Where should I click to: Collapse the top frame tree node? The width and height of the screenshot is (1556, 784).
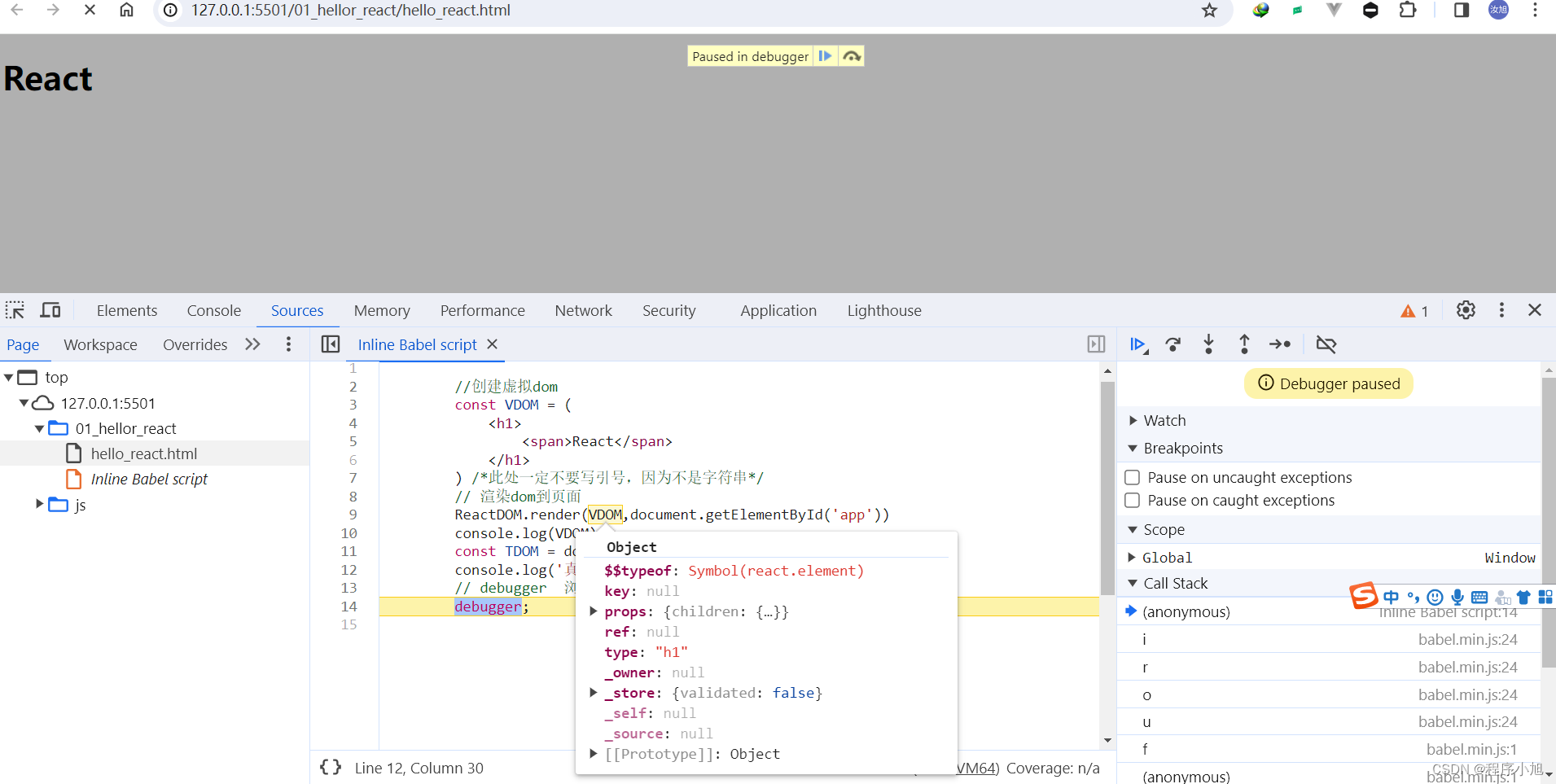(9, 378)
